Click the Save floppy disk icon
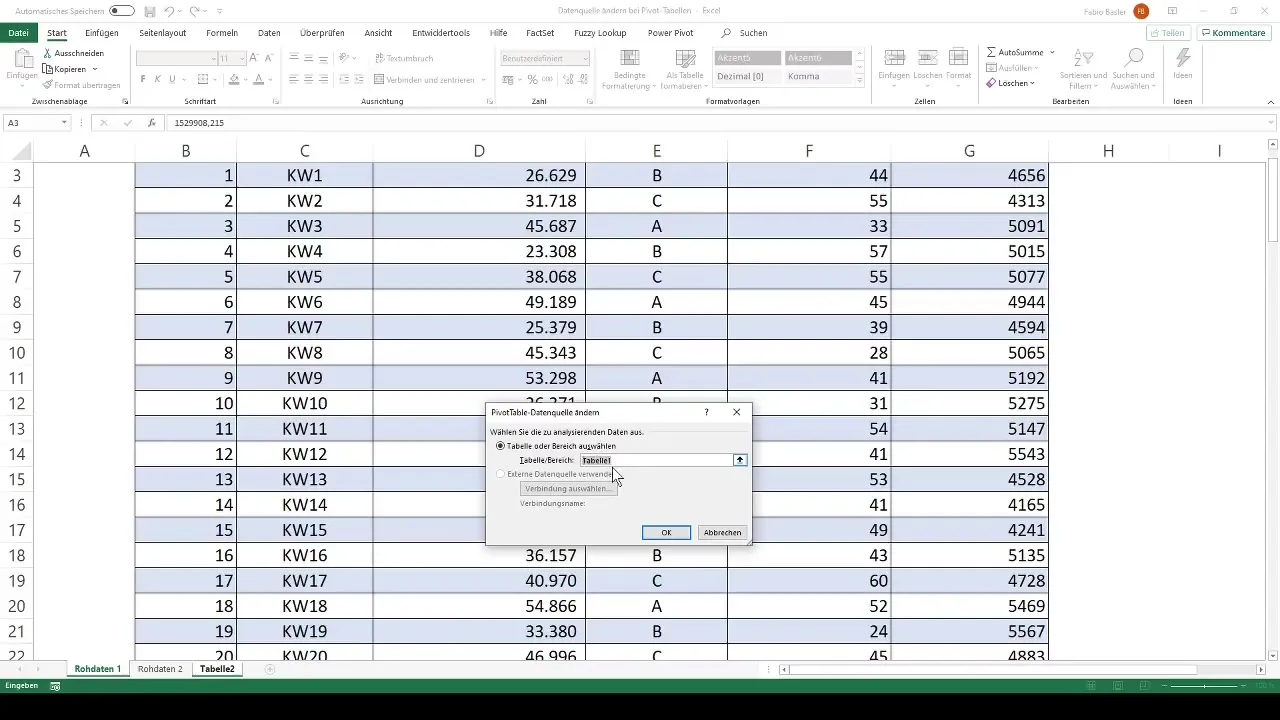The image size is (1280, 720). point(149,11)
